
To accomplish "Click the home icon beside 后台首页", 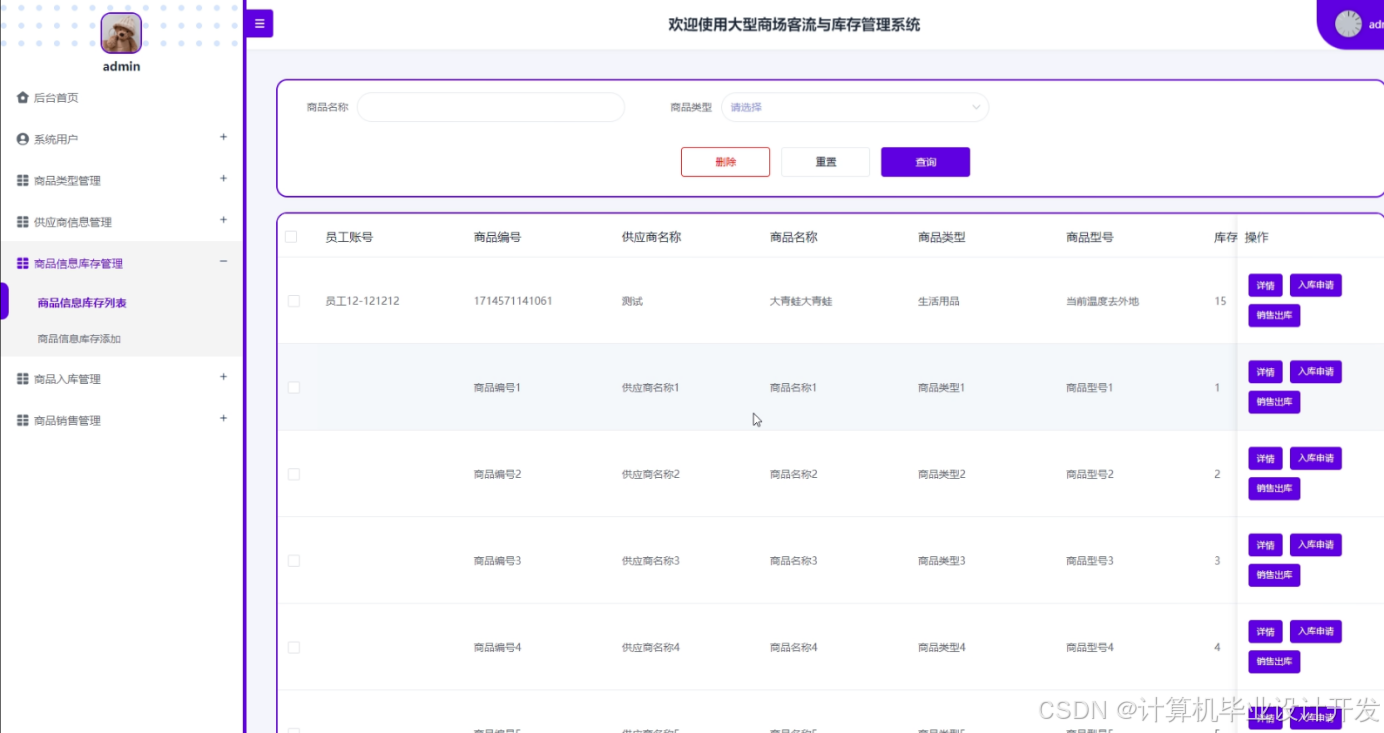I will tap(23, 97).
